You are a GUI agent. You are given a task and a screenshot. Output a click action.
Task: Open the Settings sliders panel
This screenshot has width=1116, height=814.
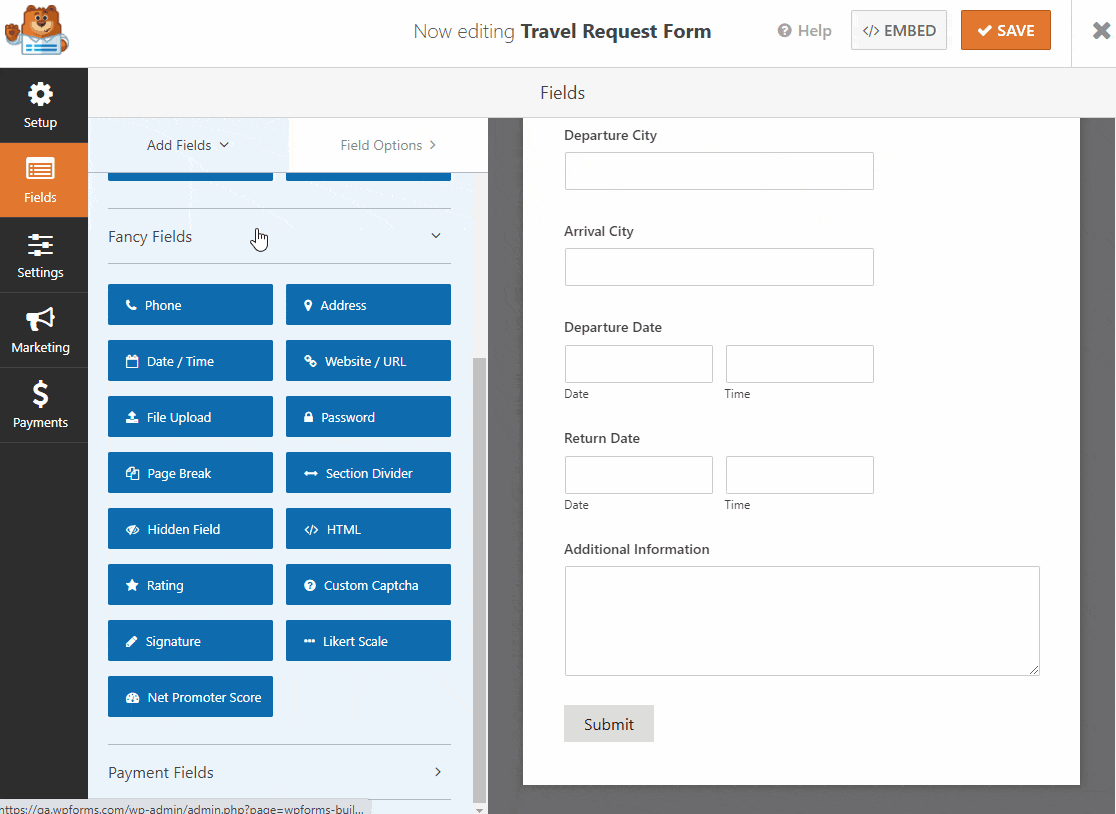[x=41, y=255]
